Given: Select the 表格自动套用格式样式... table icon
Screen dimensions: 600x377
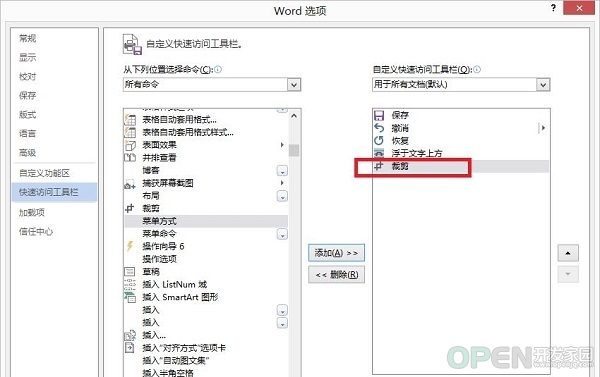Looking at the screenshot, I should [x=130, y=132].
